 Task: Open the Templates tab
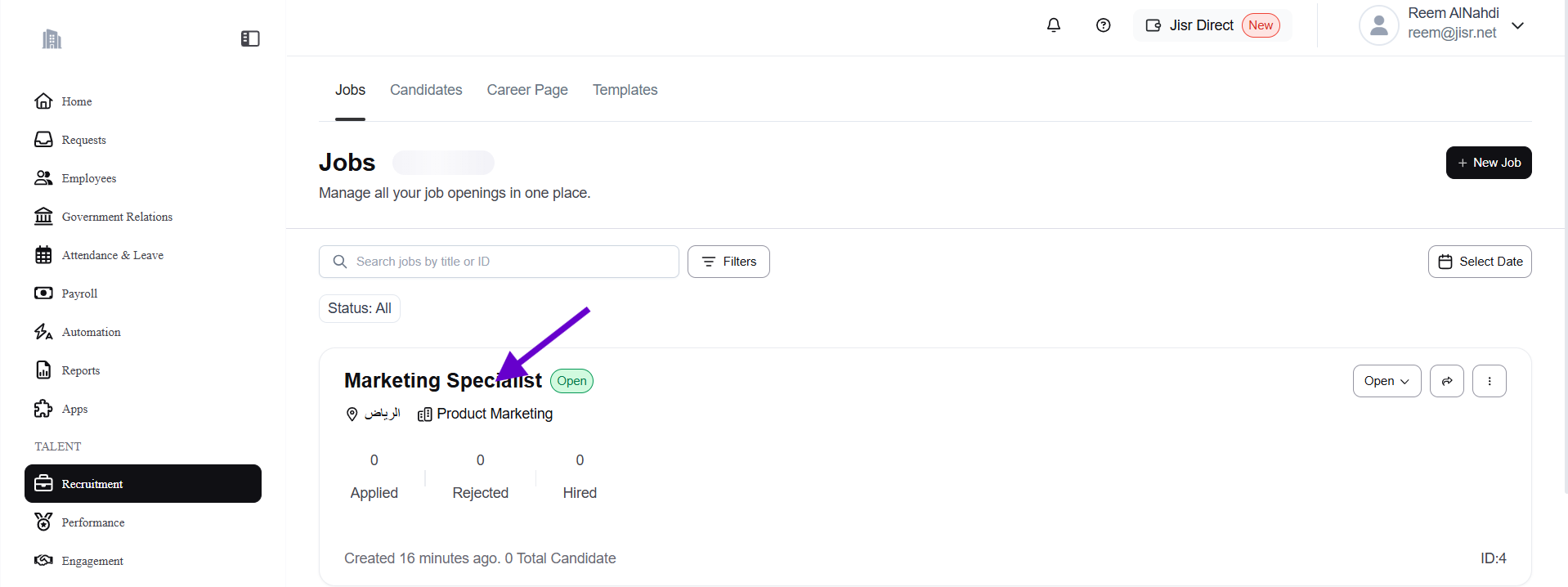point(625,90)
